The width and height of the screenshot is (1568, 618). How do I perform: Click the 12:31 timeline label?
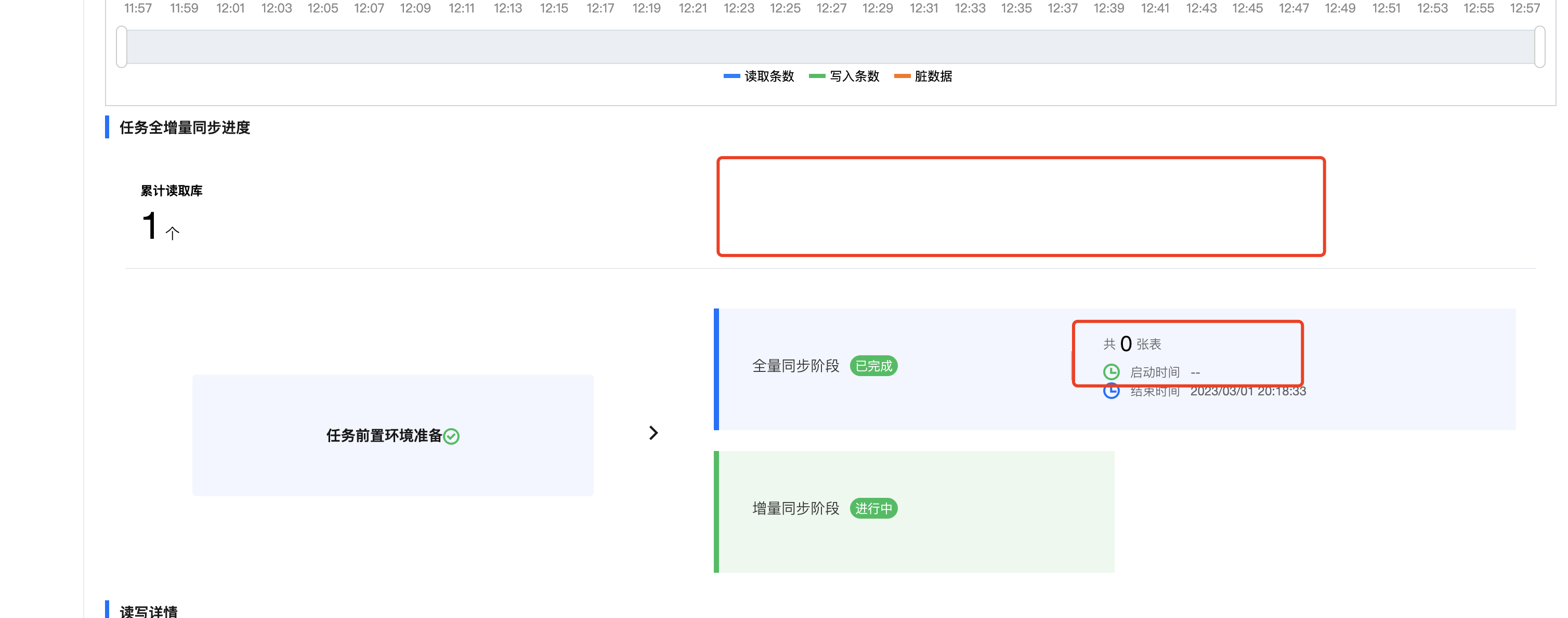pyautogui.click(x=924, y=8)
